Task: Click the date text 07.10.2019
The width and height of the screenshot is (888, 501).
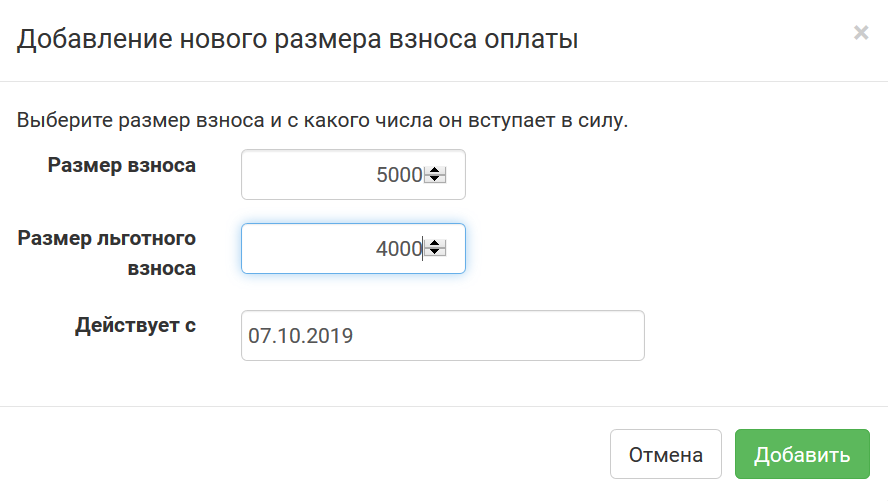Action: click(x=300, y=336)
